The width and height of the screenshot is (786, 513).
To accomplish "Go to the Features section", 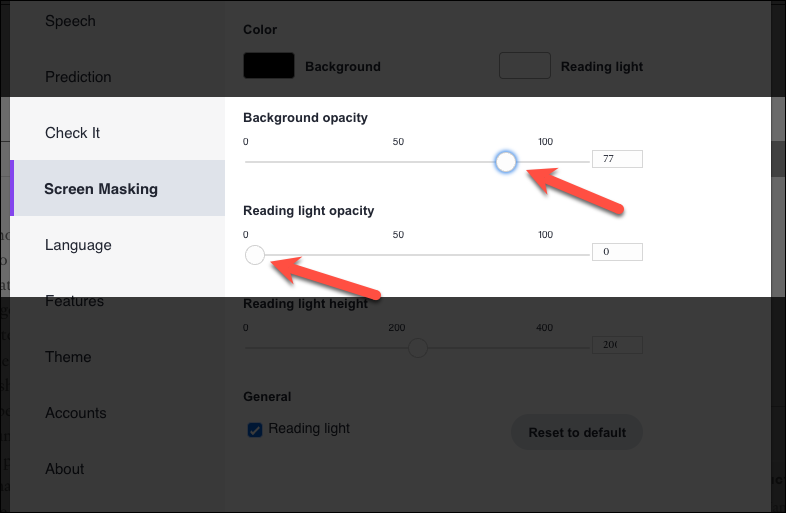I will tap(74, 301).
